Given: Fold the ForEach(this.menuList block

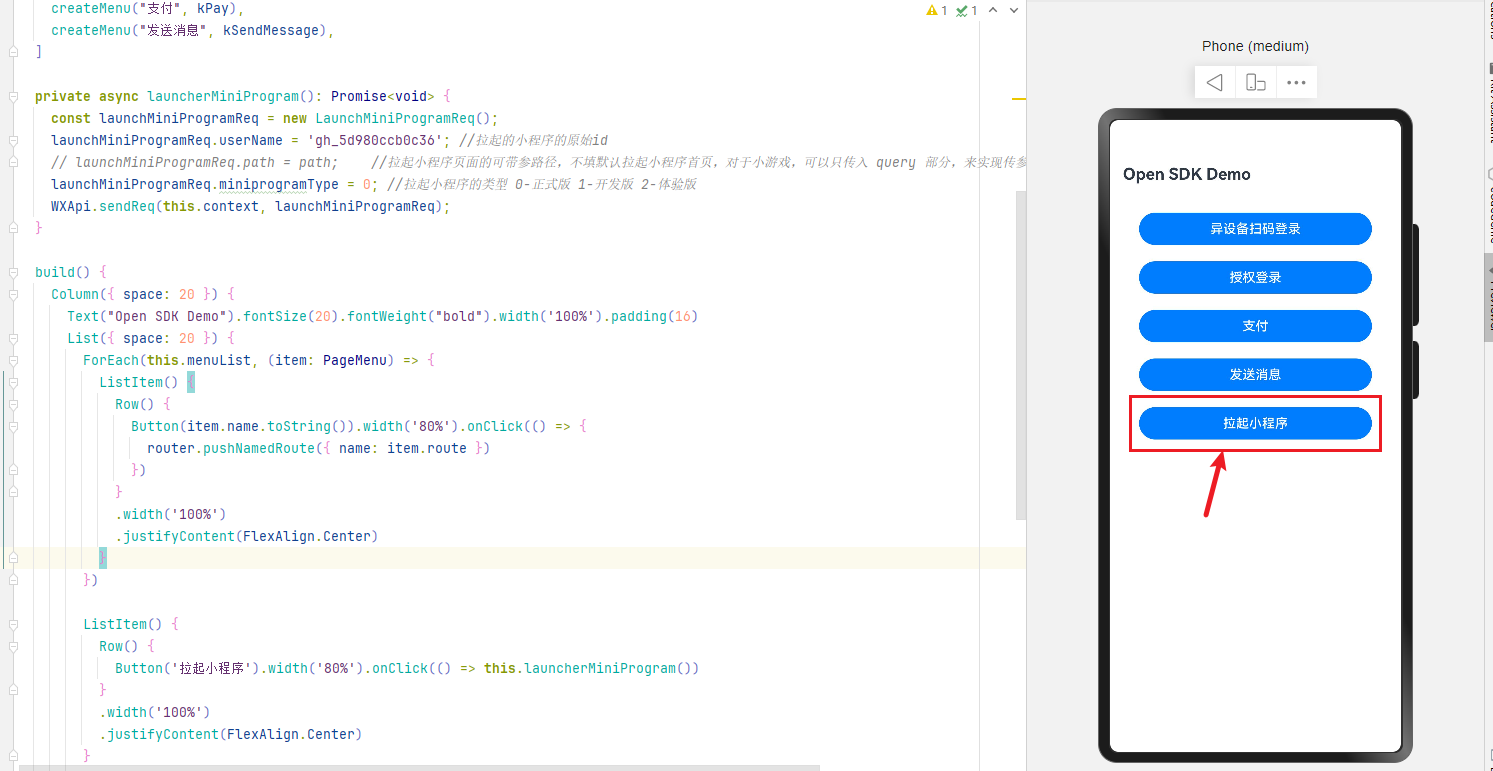Looking at the screenshot, I should (x=13, y=360).
